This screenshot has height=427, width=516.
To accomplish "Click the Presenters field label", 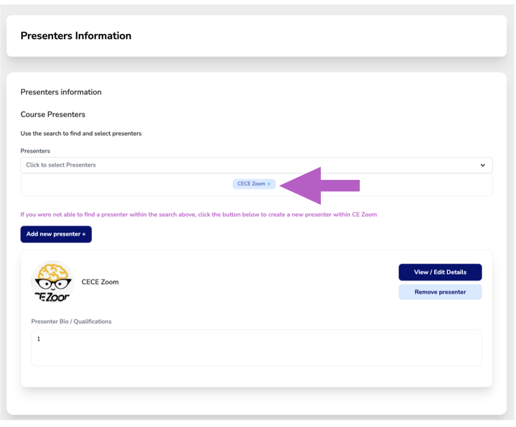I will tap(35, 151).
